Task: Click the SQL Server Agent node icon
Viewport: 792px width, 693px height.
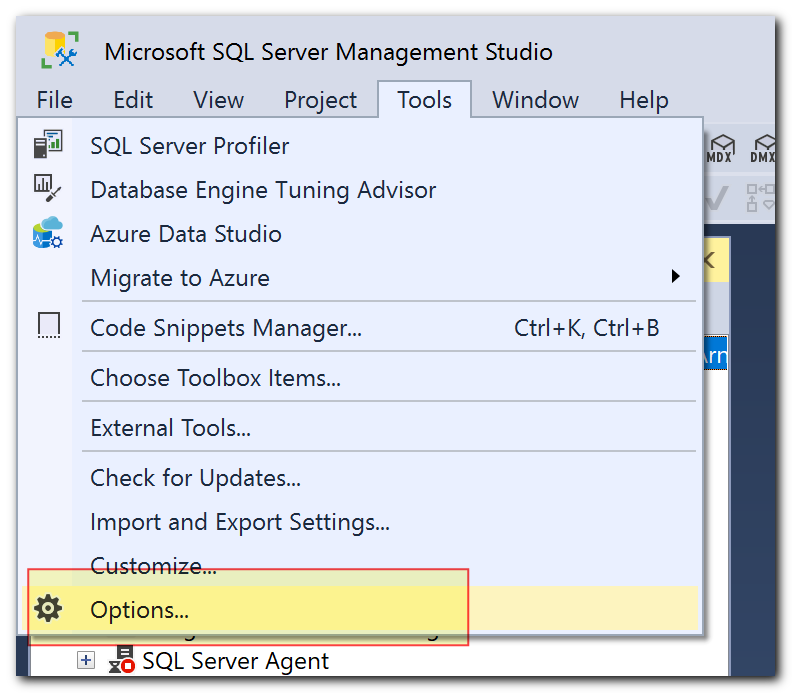Action: [x=122, y=660]
